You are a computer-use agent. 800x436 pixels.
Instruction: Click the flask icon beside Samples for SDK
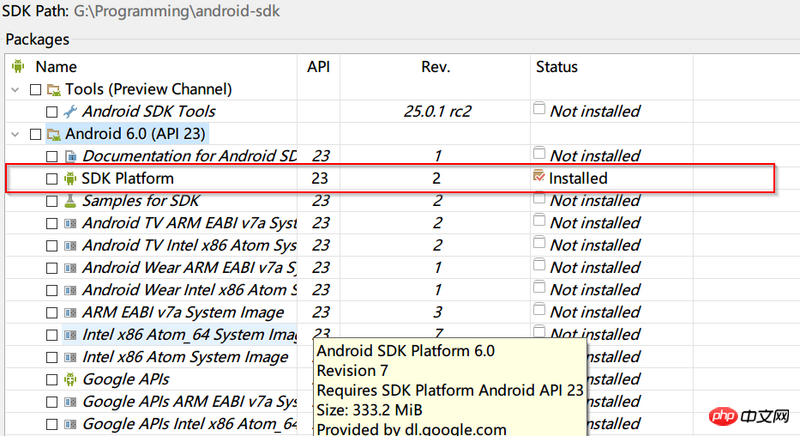pyautogui.click(x=70, y=201)
